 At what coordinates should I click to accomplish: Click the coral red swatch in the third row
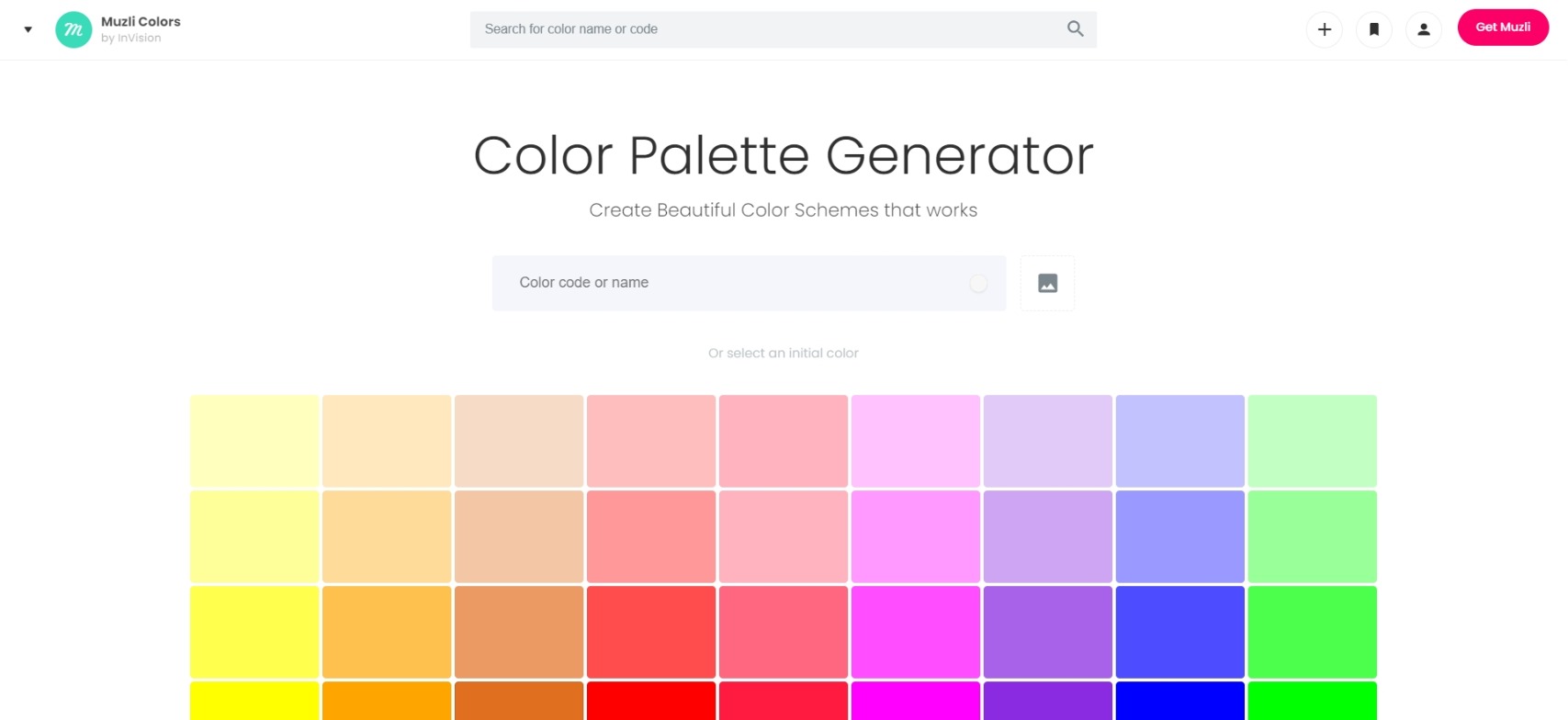pos(651,632)
